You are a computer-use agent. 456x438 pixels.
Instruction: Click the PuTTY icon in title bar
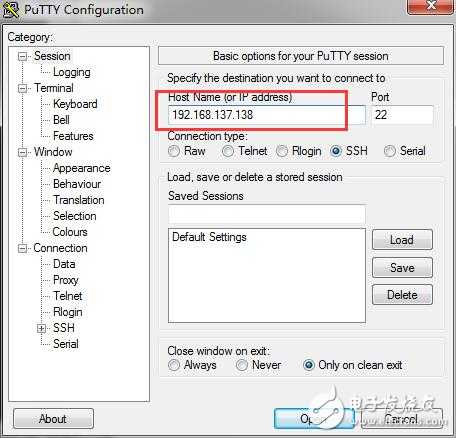(11, 9)
